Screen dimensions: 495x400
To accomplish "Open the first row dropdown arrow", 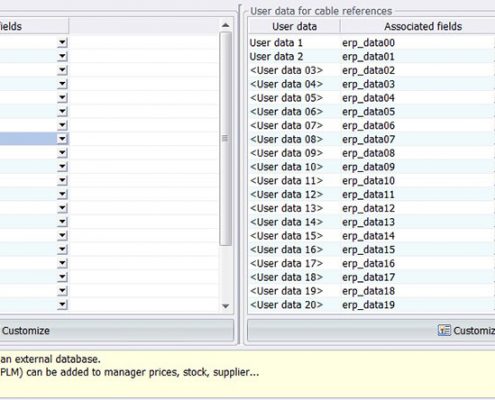I will [62, 43].
